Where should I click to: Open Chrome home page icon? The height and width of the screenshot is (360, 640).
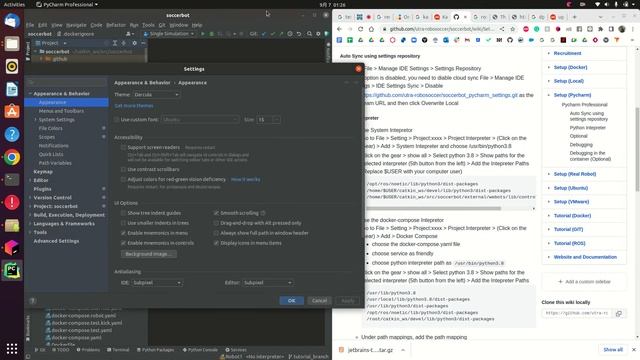click(x=371, y=29)
